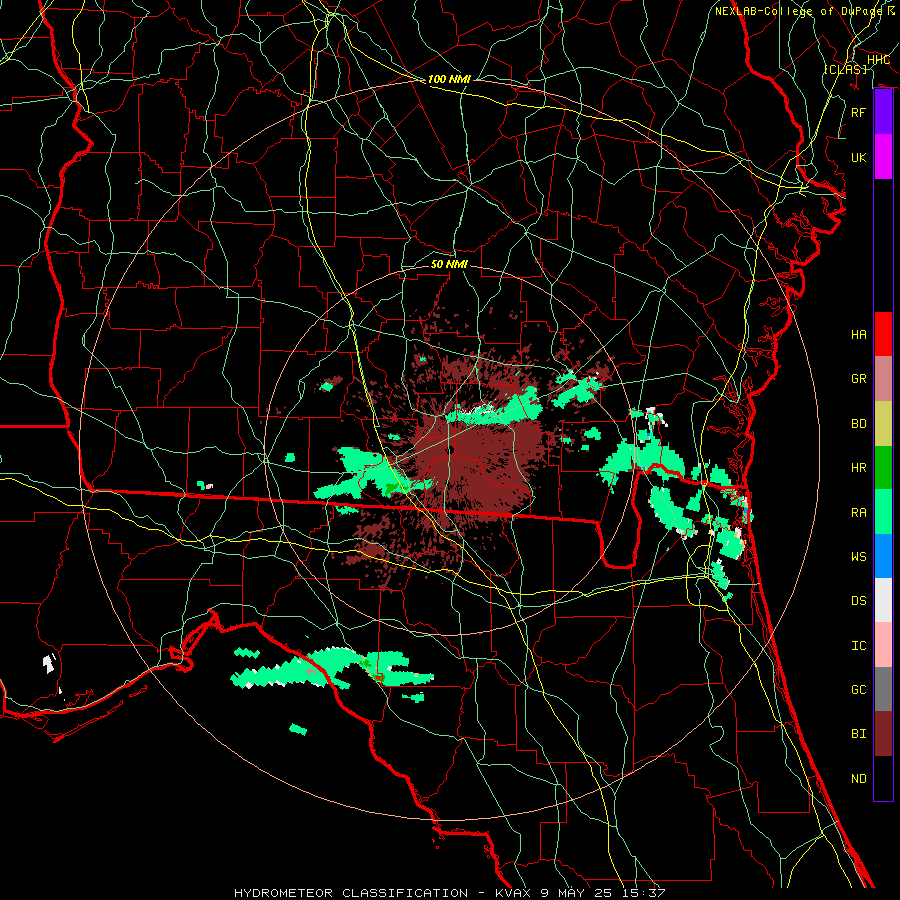Viewport: 900px width, 900px height.
Task: Click the ND legend label
Action: tap(858, 778)
